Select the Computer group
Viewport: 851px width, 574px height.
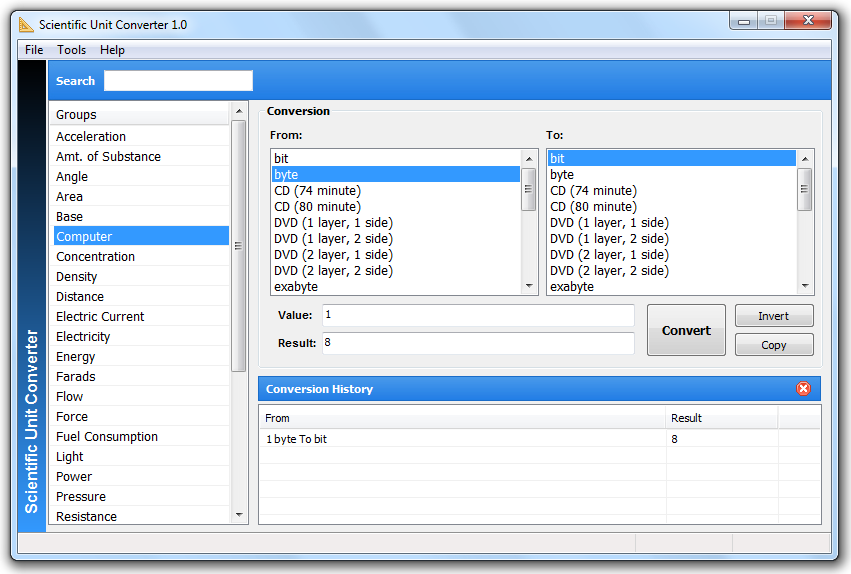coord(141,237)
